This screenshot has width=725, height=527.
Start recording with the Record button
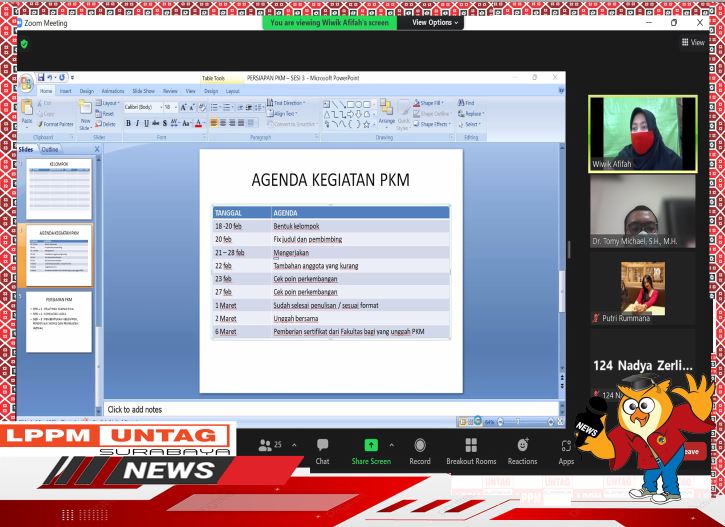coord(420,452)
